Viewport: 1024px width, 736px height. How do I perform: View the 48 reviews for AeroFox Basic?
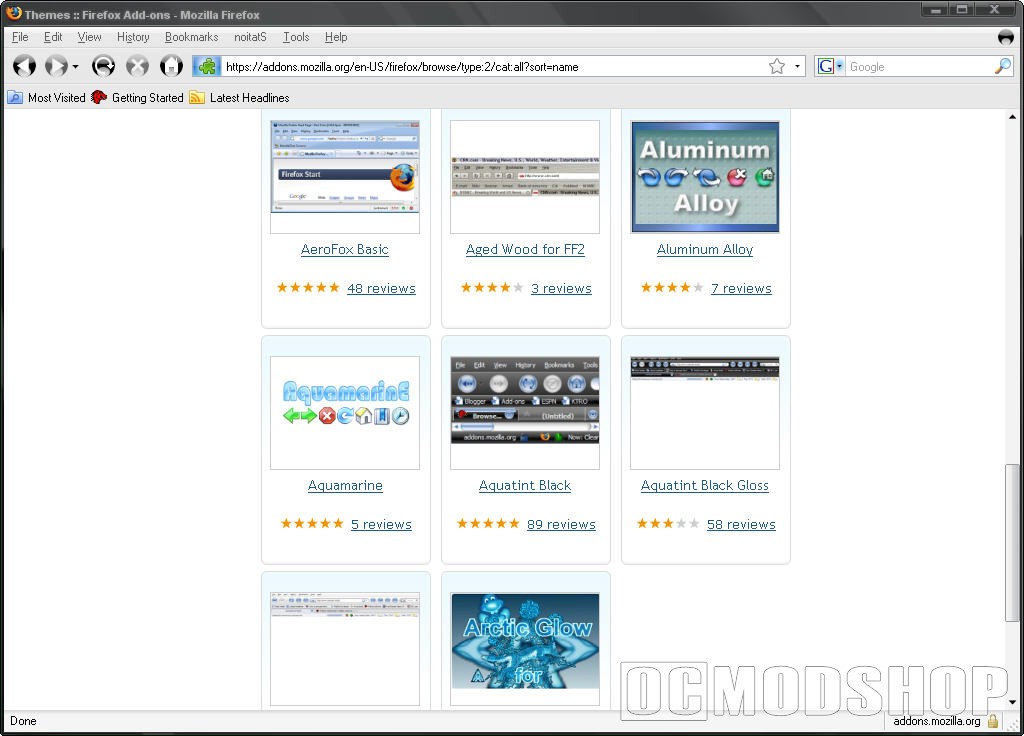point(381,288)
